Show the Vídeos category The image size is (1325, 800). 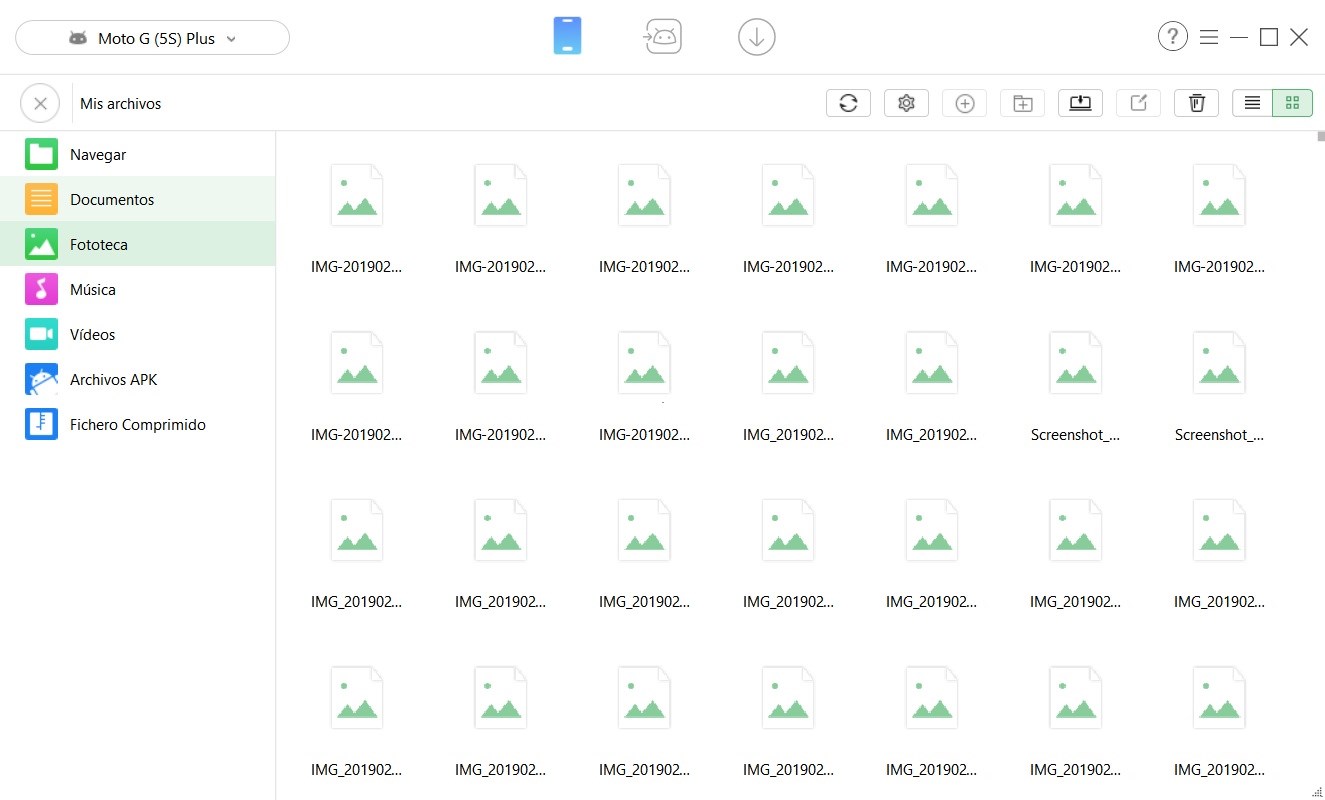[137, 334]
